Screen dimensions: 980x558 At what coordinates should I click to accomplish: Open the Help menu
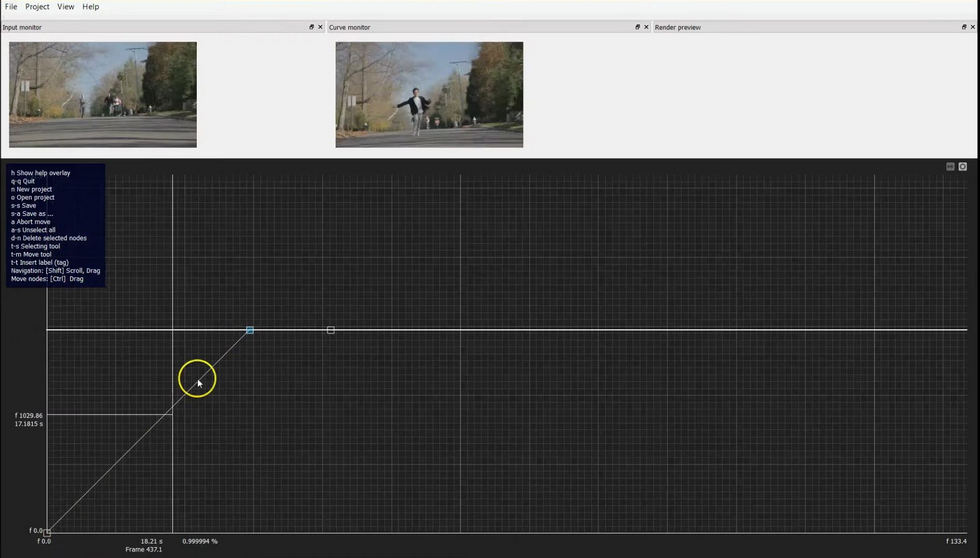click(91, 7)
